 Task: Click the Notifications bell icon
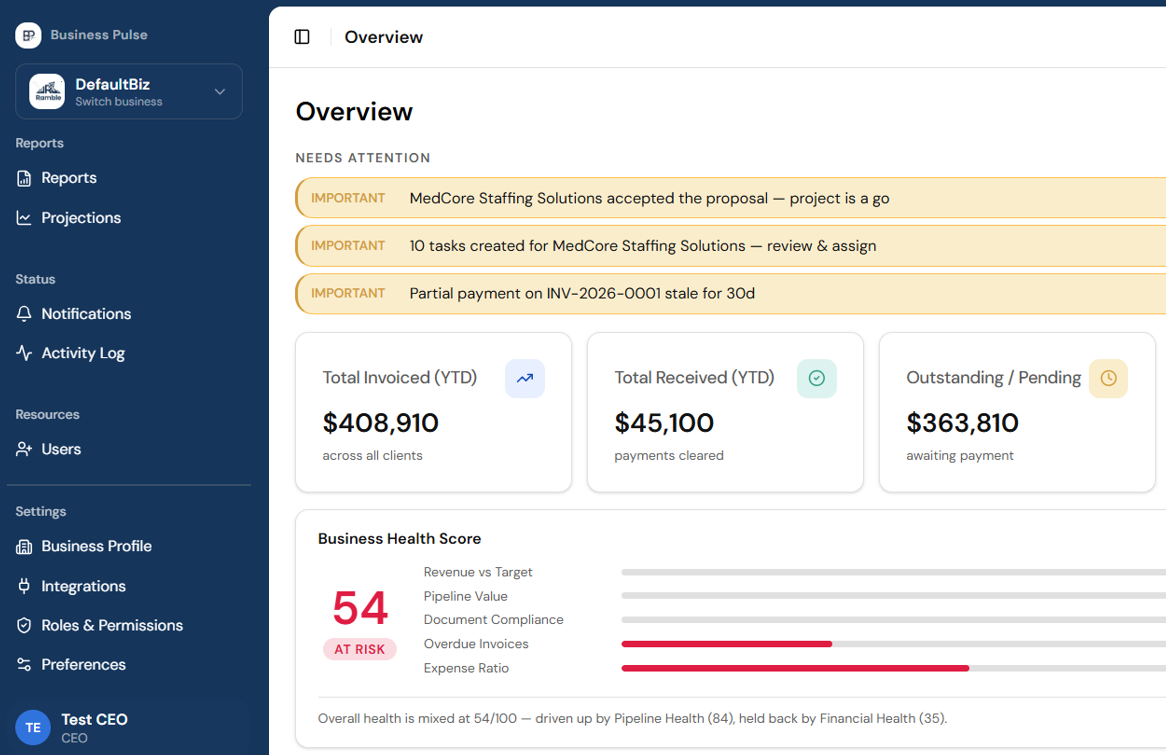(x=24, y=314)
